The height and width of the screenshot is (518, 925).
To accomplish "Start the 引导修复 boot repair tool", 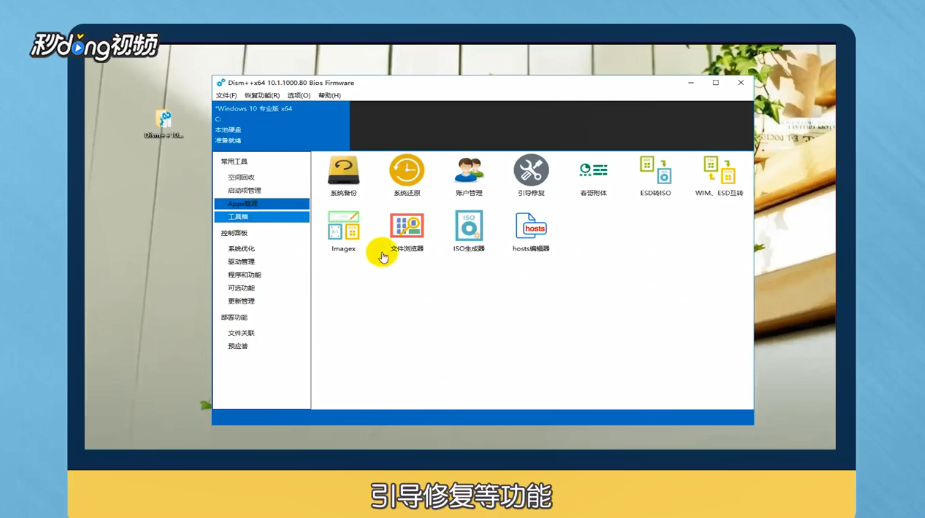I will [531, 175].
